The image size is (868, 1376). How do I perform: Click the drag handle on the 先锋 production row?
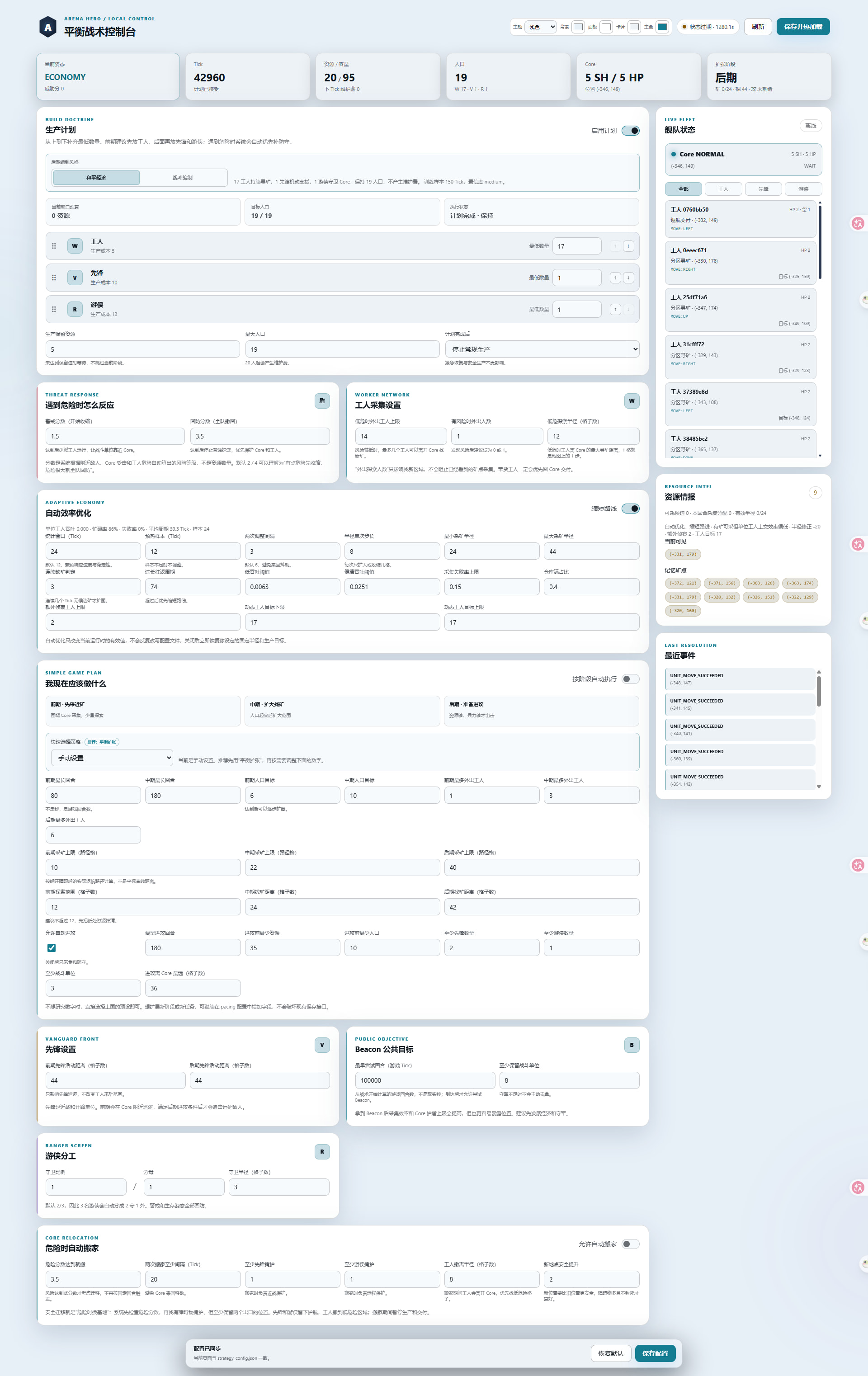click(x=54, y=278)
